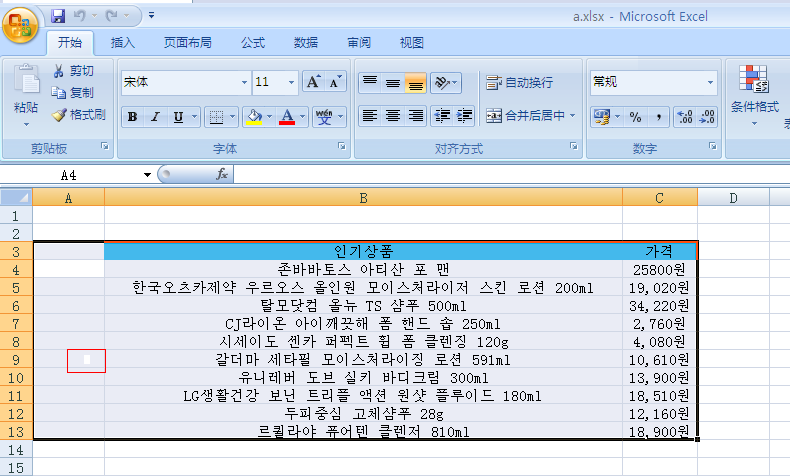Open the font name 宋体 dropdown

(244, 82)
